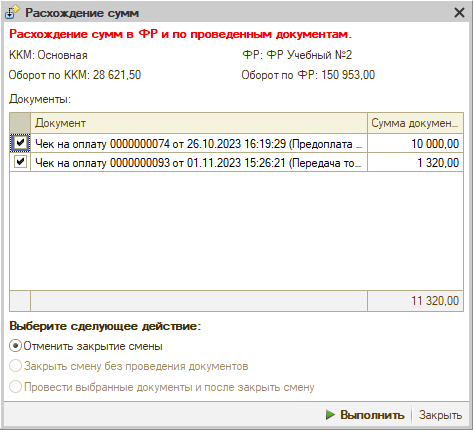The width and height of the screenshot is (473, 430).
Task: Click the 10 000,00 amount cell
Action: pyautogui.click(x=415, y=143)
